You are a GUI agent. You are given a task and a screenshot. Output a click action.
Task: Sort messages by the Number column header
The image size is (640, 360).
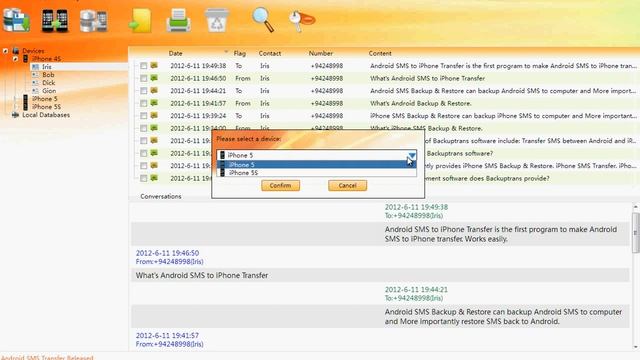pos(320,53)
